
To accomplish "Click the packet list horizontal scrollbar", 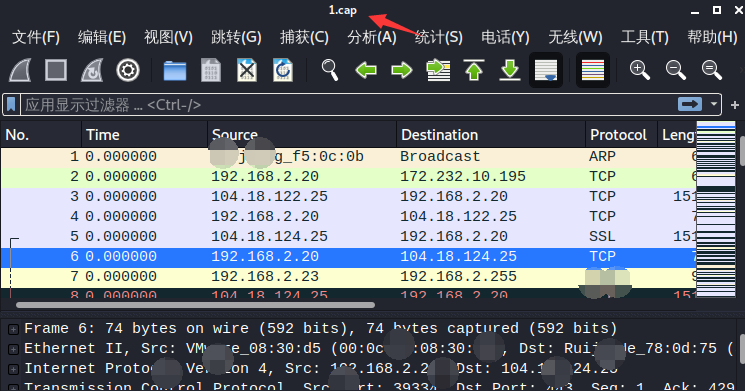I will point(195,305).
